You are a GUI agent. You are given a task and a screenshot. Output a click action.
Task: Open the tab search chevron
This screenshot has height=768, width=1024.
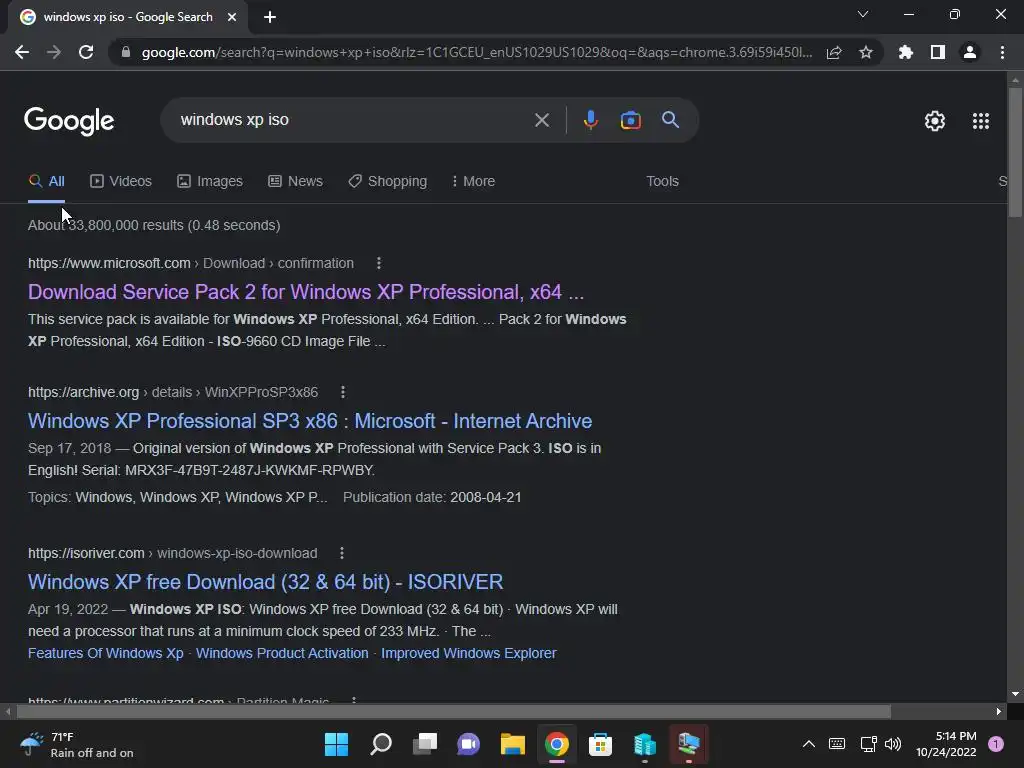tap(863, 14)
